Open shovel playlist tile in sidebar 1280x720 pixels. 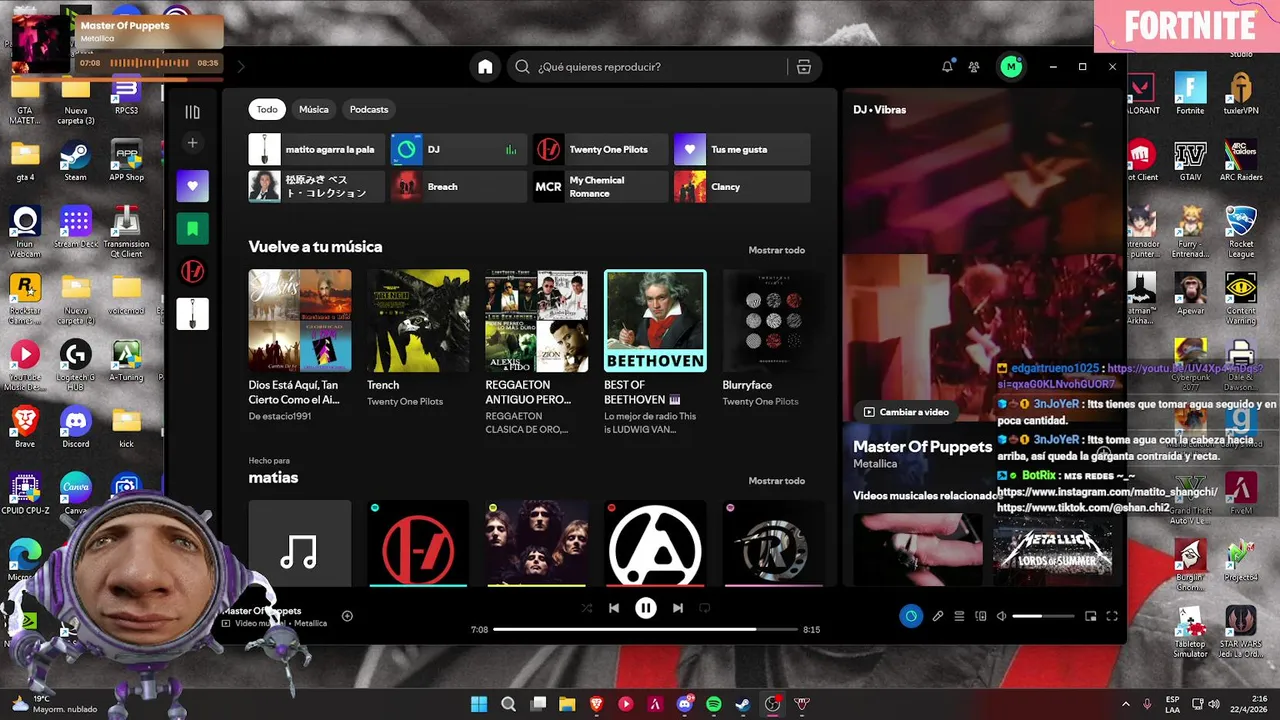[x=193, y=314]
